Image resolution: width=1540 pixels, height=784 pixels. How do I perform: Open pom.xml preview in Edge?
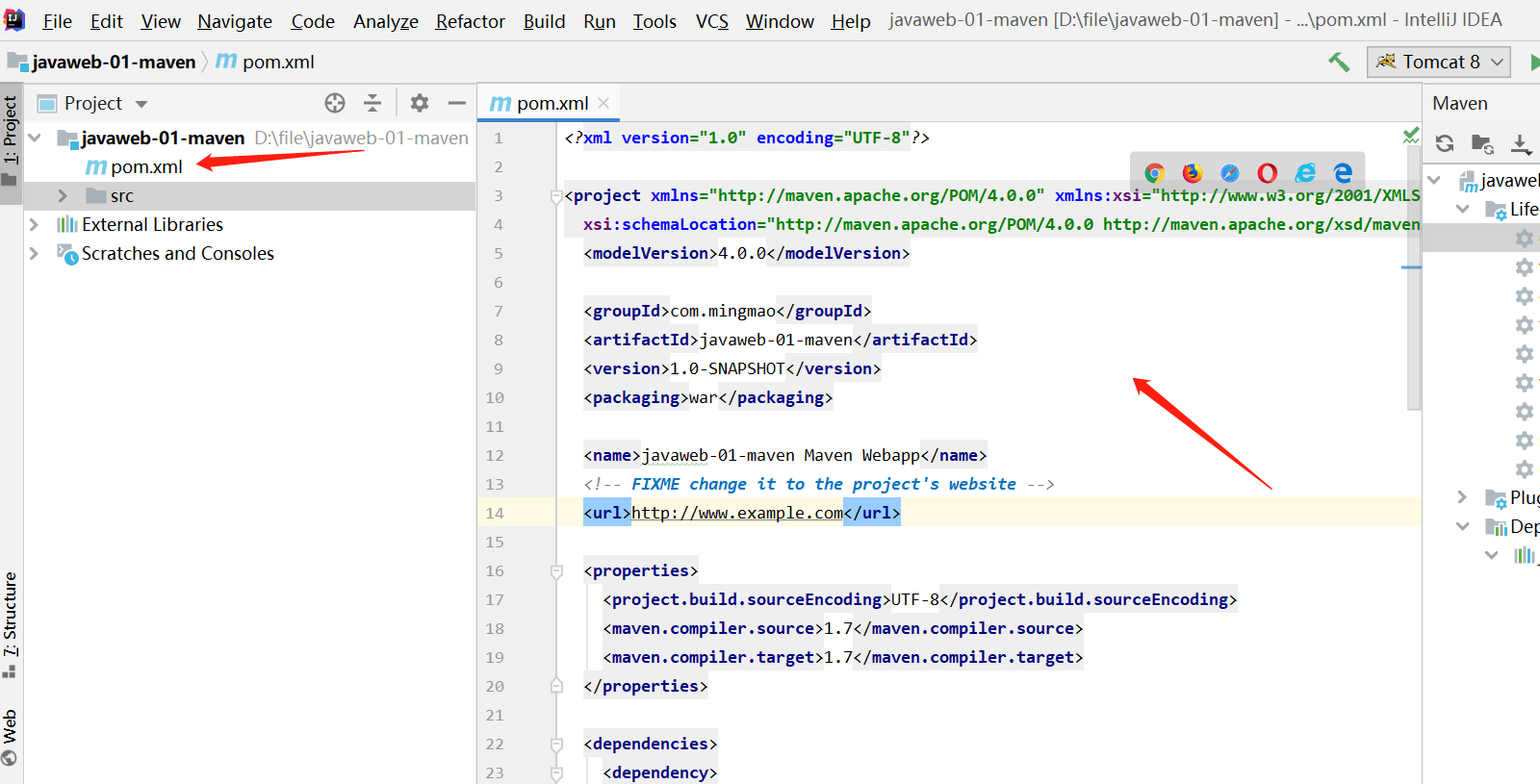(x=1343, y=173)
